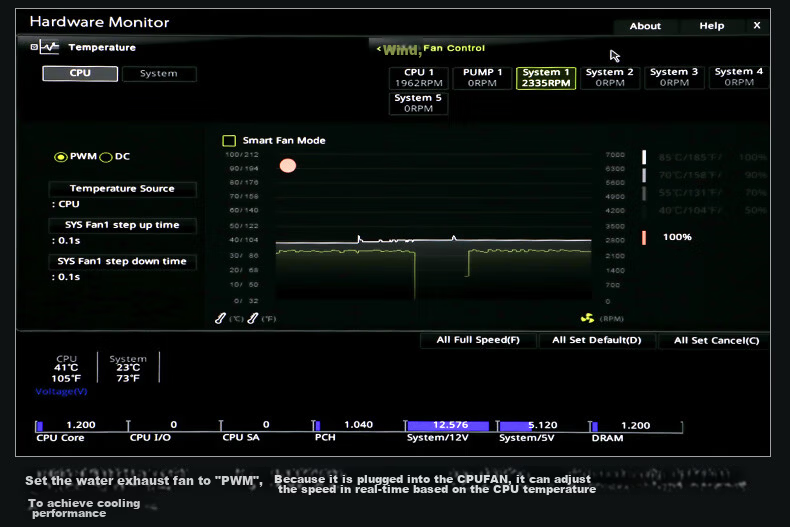Select the CPU 1 fan at 1962RPM
790x527 pixels.
coord(419,78)
